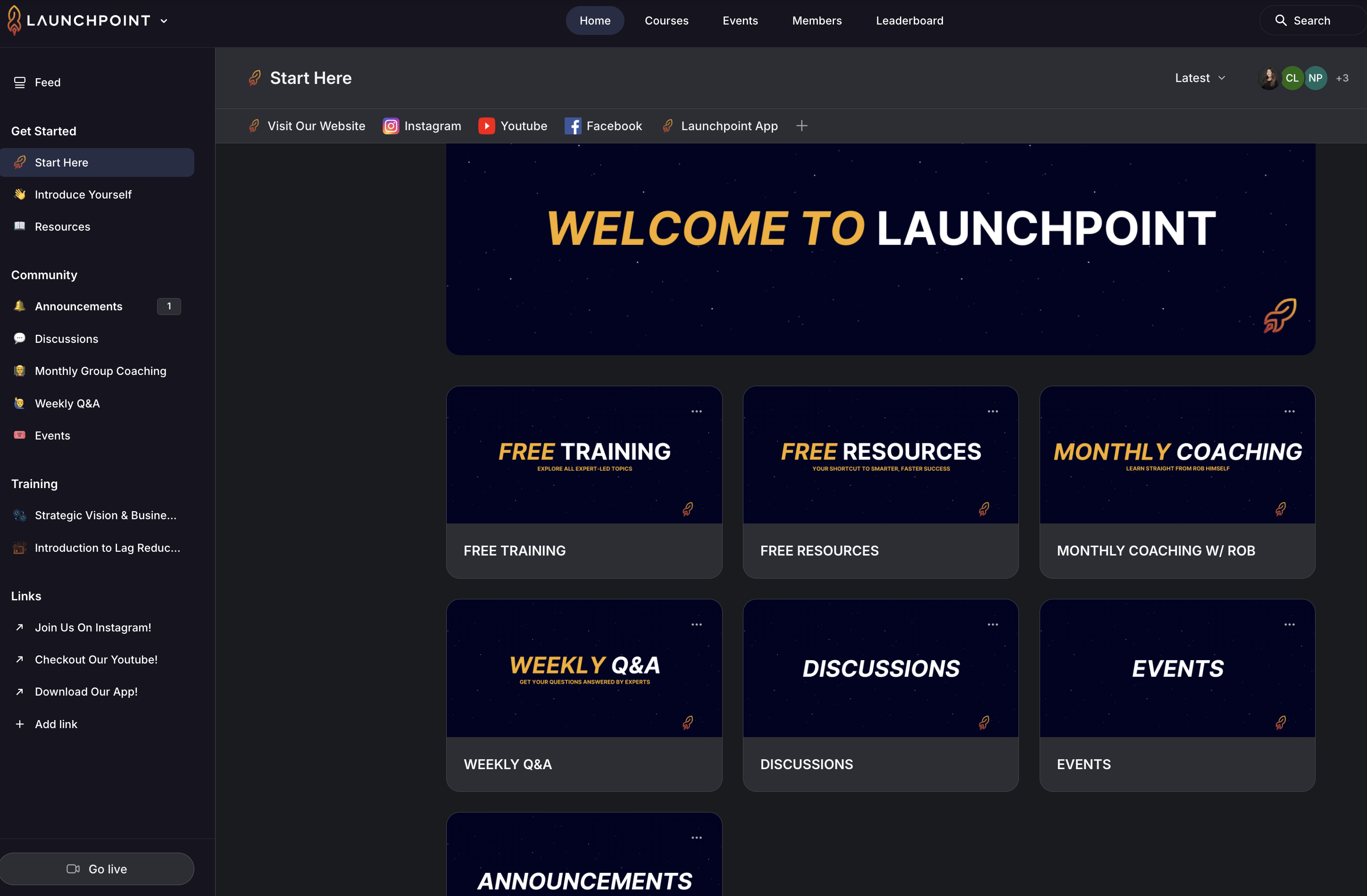
Task: Open Strategic Vision & Business course
Action: click(x=97, y=515)
